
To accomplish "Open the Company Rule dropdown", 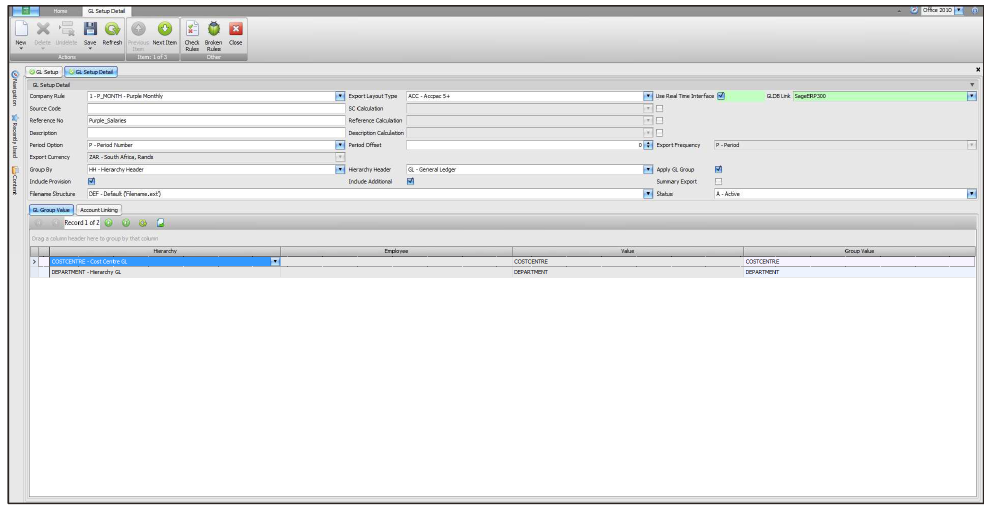I will (x=340, y=97).
